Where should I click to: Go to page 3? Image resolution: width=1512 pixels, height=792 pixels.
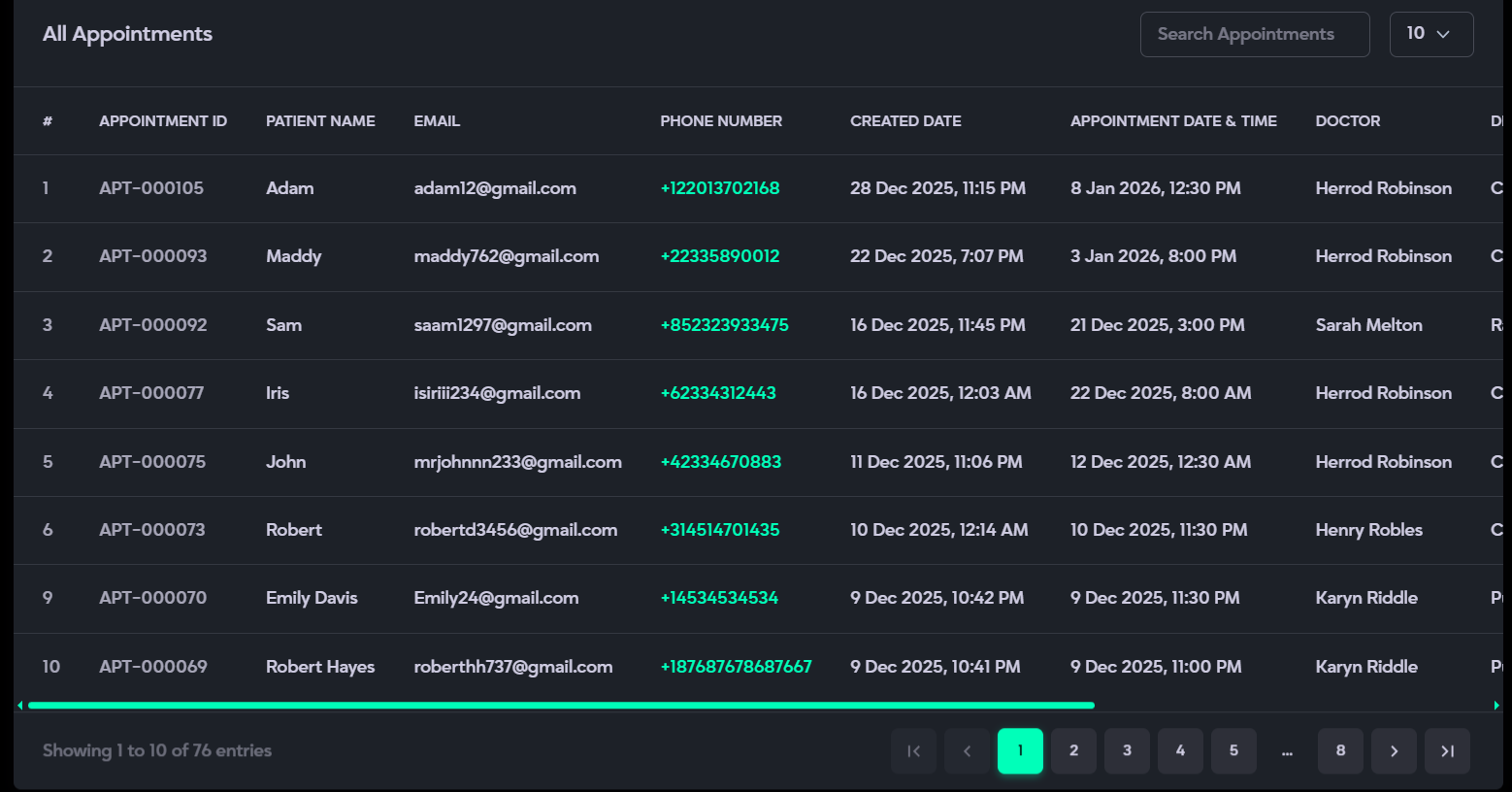point(1127,751)
